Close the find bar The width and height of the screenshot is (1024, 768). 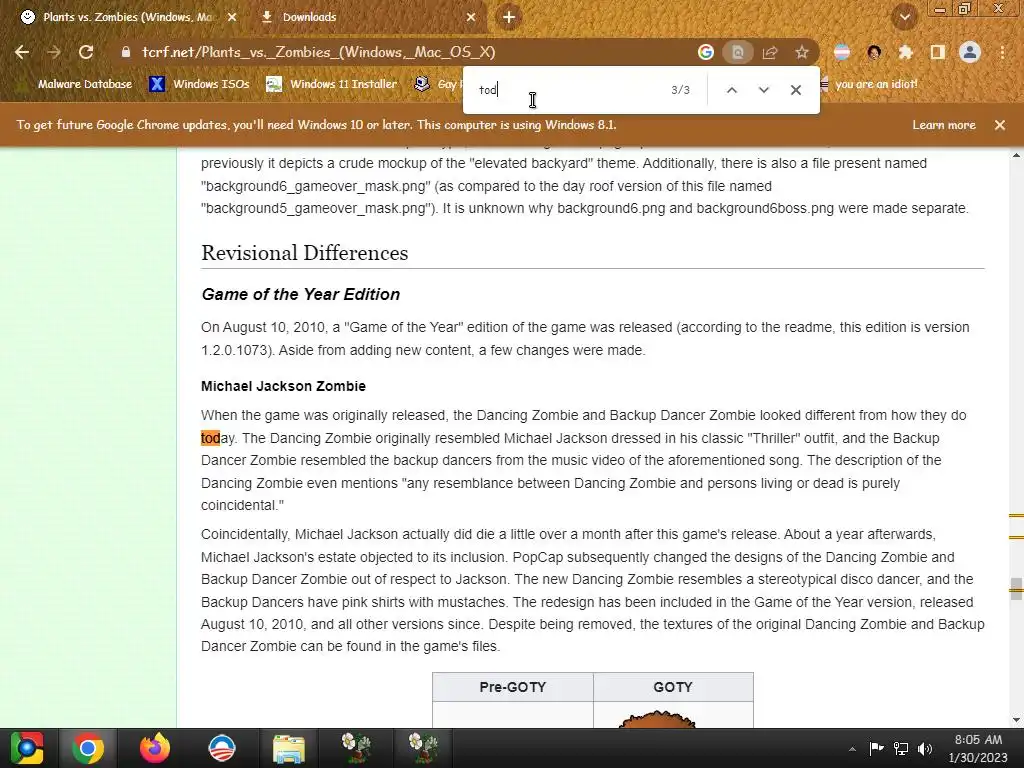pyautogui.click(x=795, y=90)
